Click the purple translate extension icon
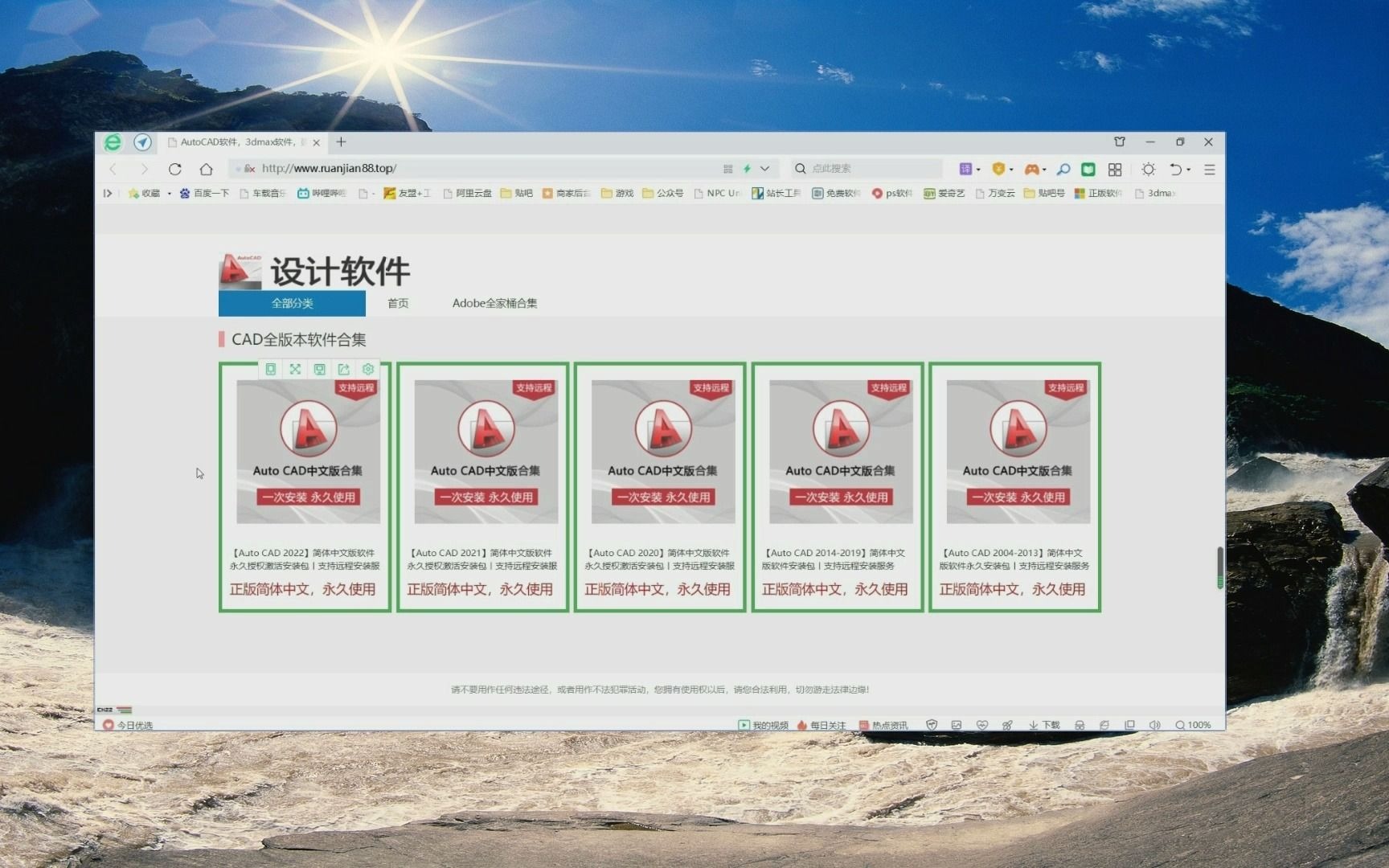Screen dimensions: 1389x868 [x=965, y=169]
